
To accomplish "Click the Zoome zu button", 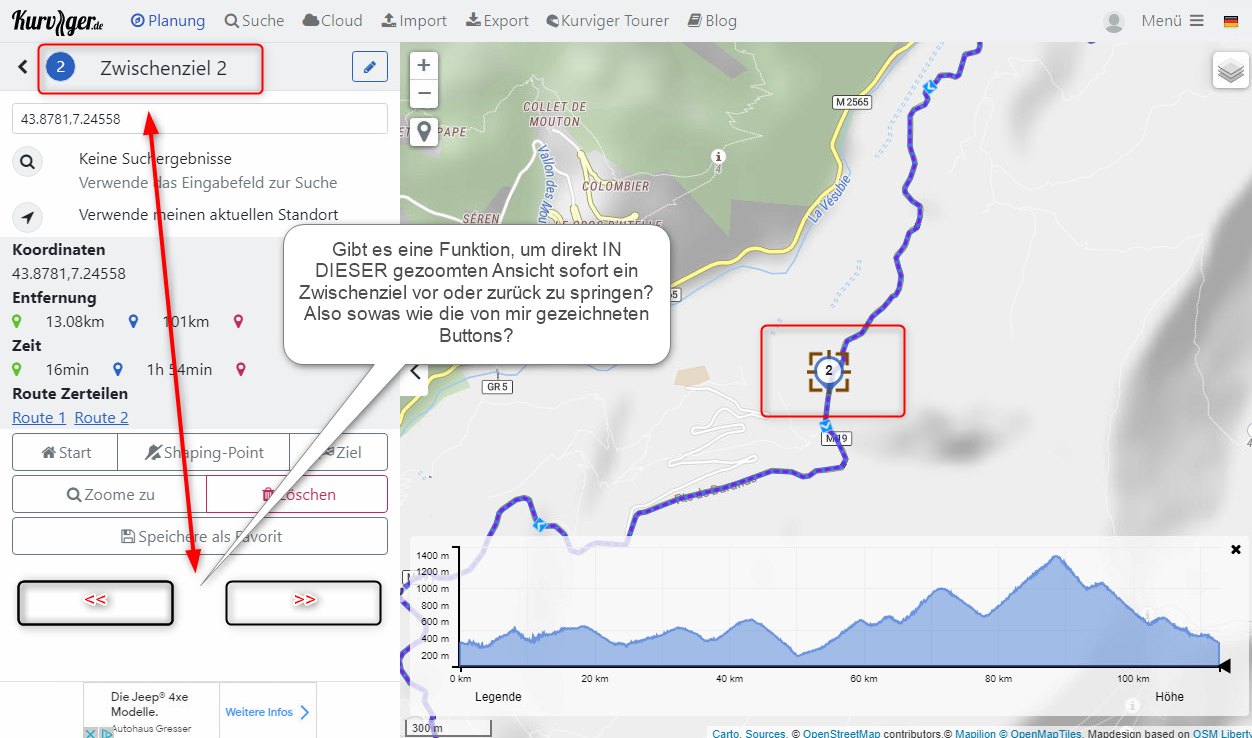I will (109, 494).
